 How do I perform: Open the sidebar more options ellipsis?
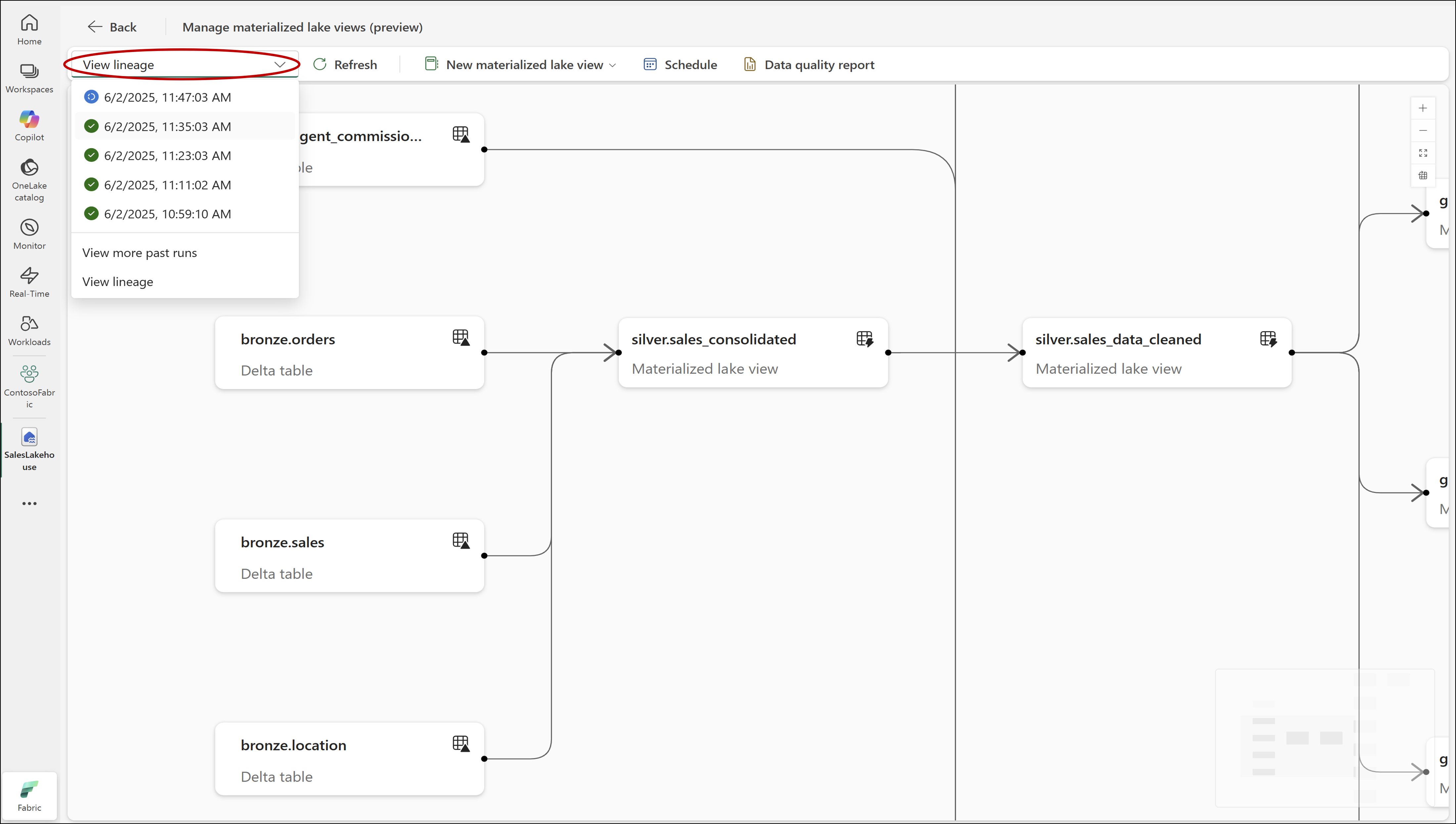point(29,503)
